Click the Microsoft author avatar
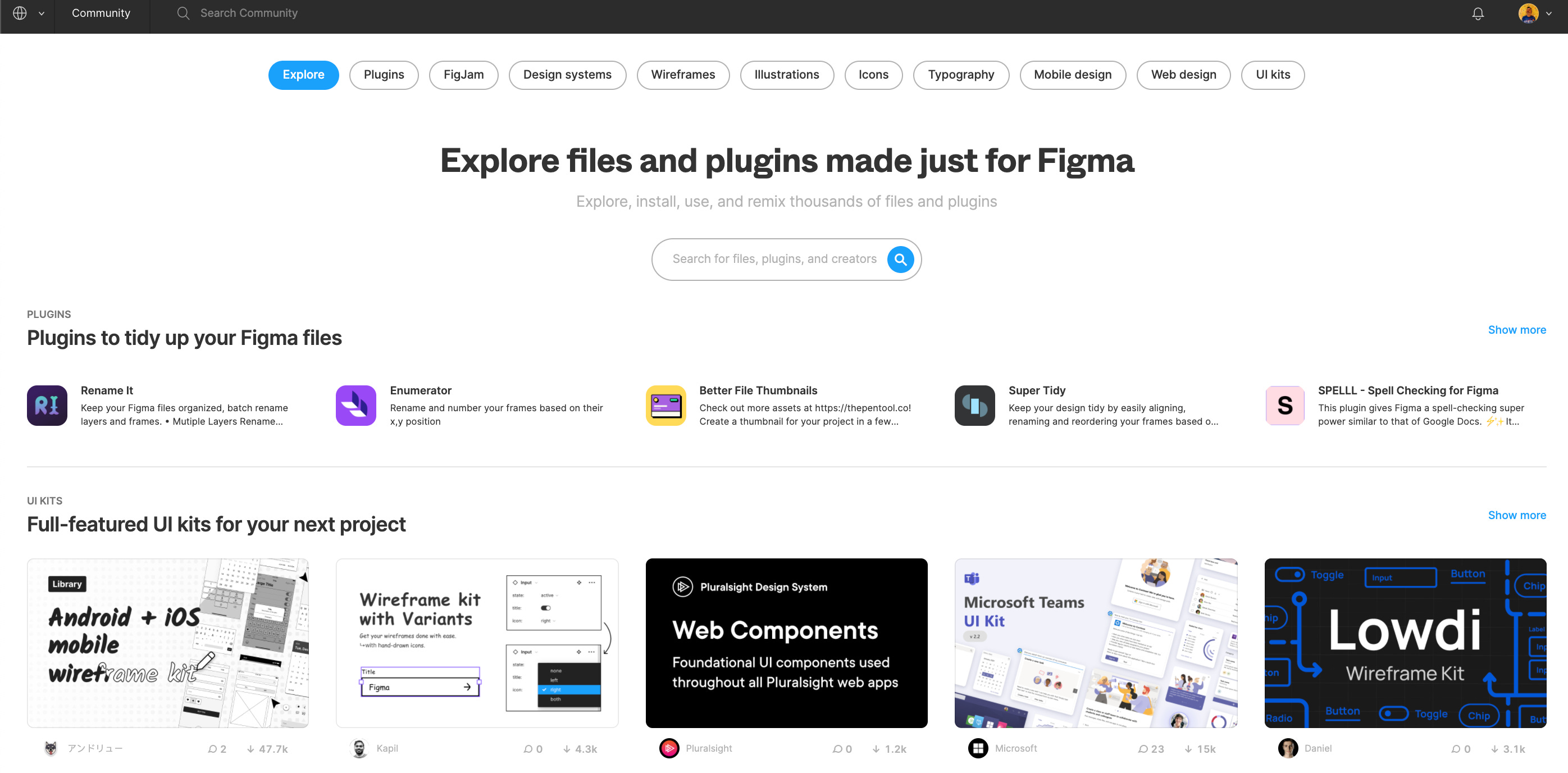This screenshot has height=773, width=1568. pyautogui.click(x=978, y=749)
